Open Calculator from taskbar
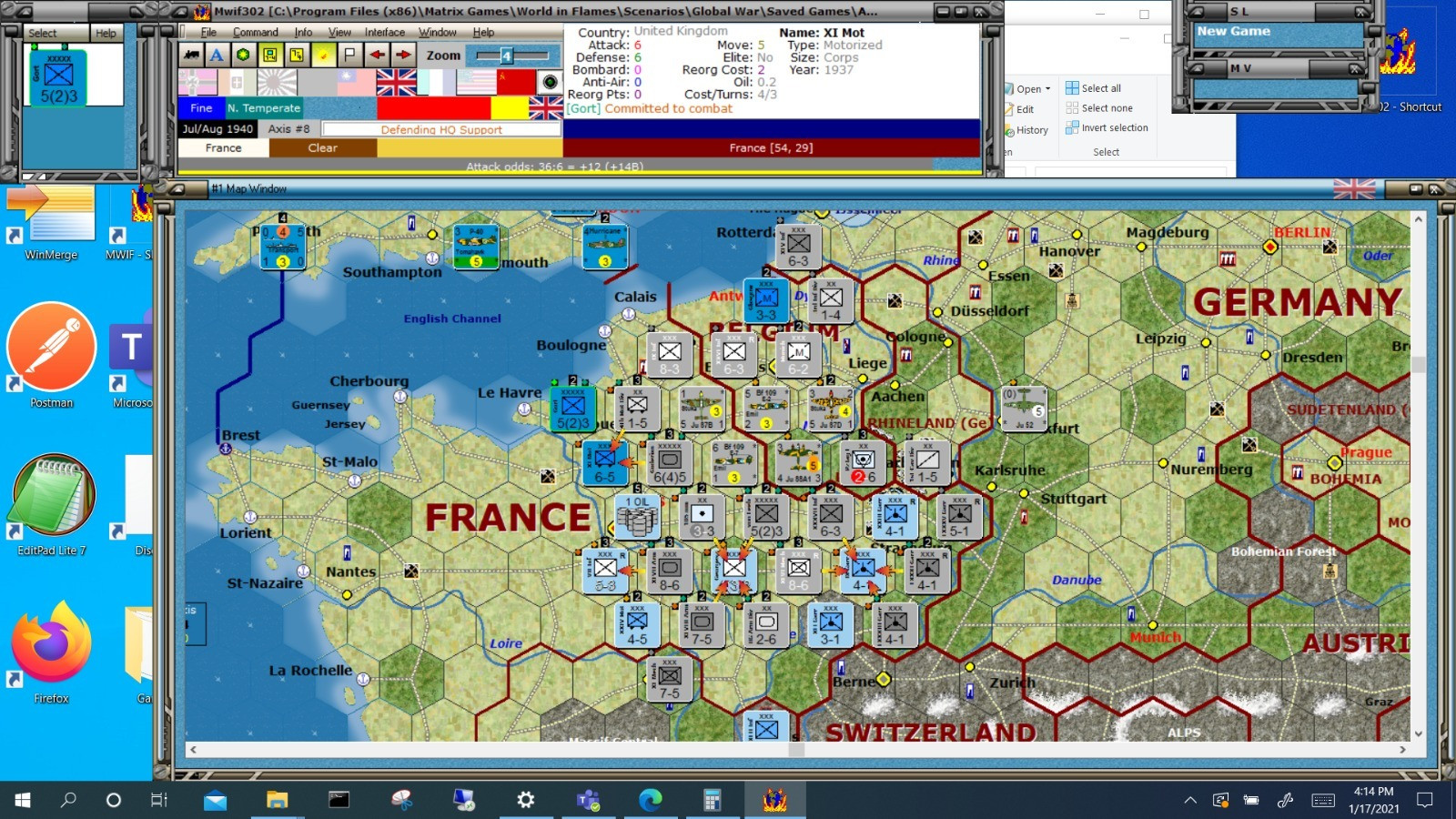1456x819 pixels. (x=712, y=800)
